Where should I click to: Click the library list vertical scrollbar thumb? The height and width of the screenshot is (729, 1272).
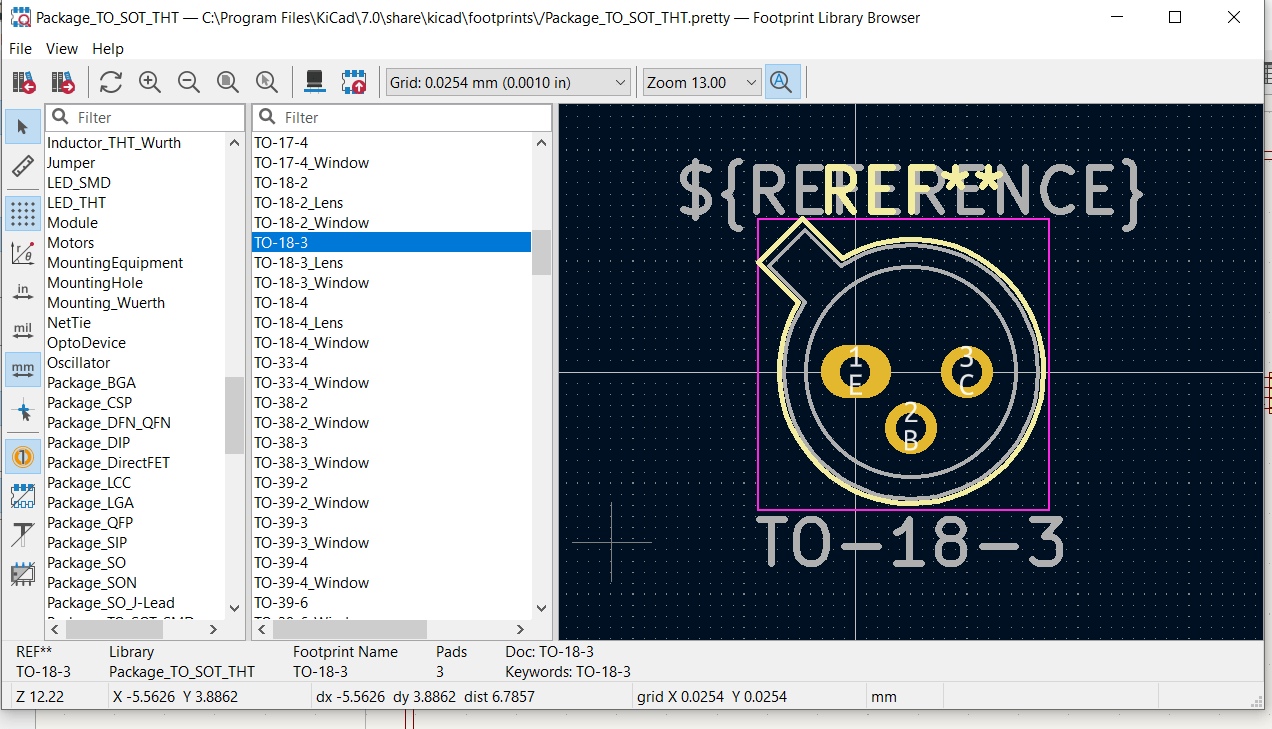pyautogui.click(x=234, y=415)
